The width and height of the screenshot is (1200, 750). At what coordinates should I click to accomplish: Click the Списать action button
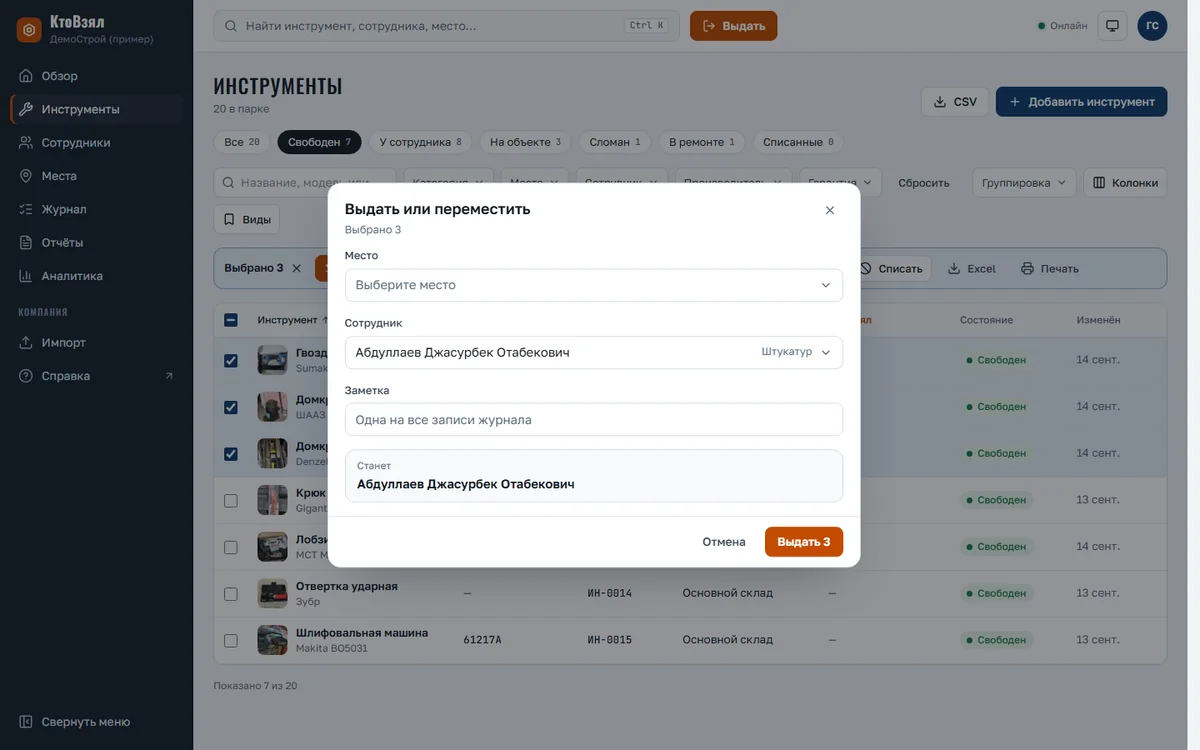[x=892, y=268]
